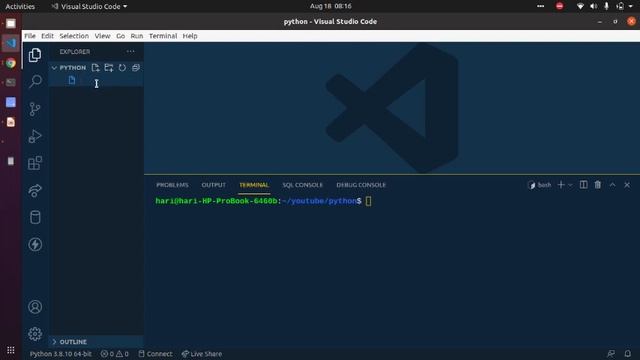Open the View menu
The height and width of the screenshot is (360, 640).
click(x=102, y=36)
